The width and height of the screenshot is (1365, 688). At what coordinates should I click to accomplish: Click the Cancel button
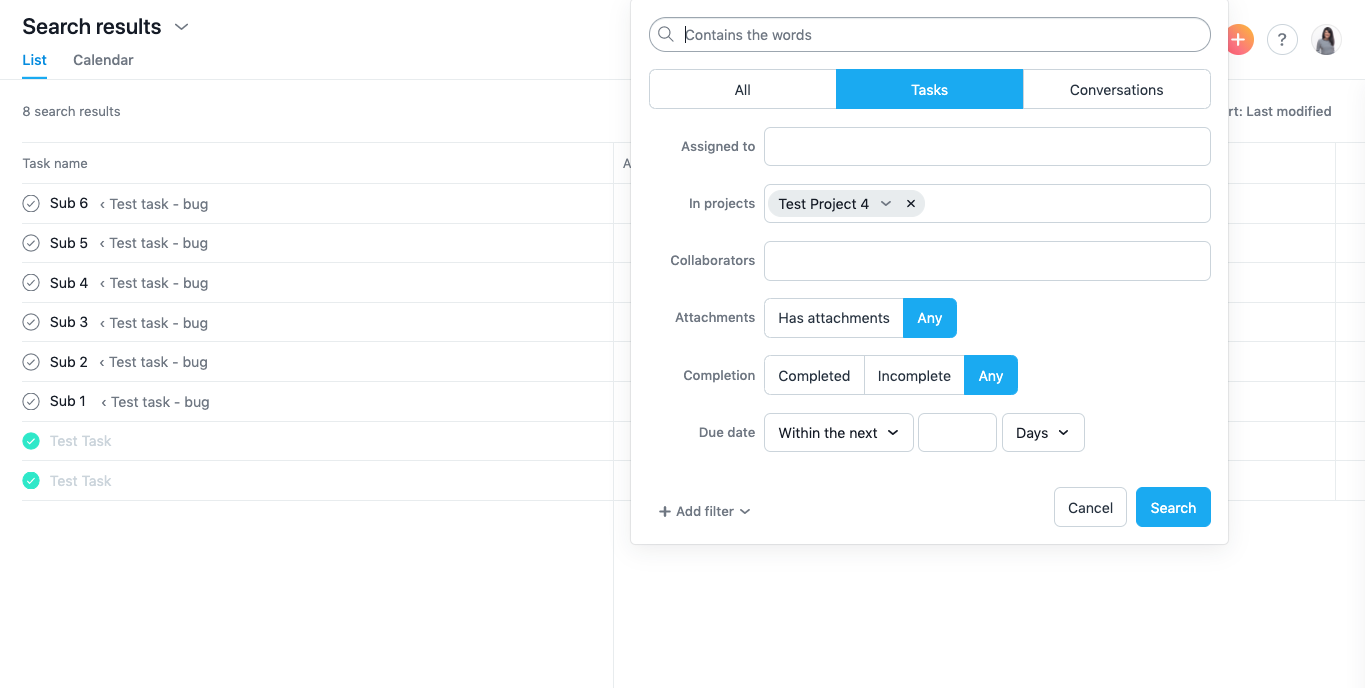[1090, 508]
